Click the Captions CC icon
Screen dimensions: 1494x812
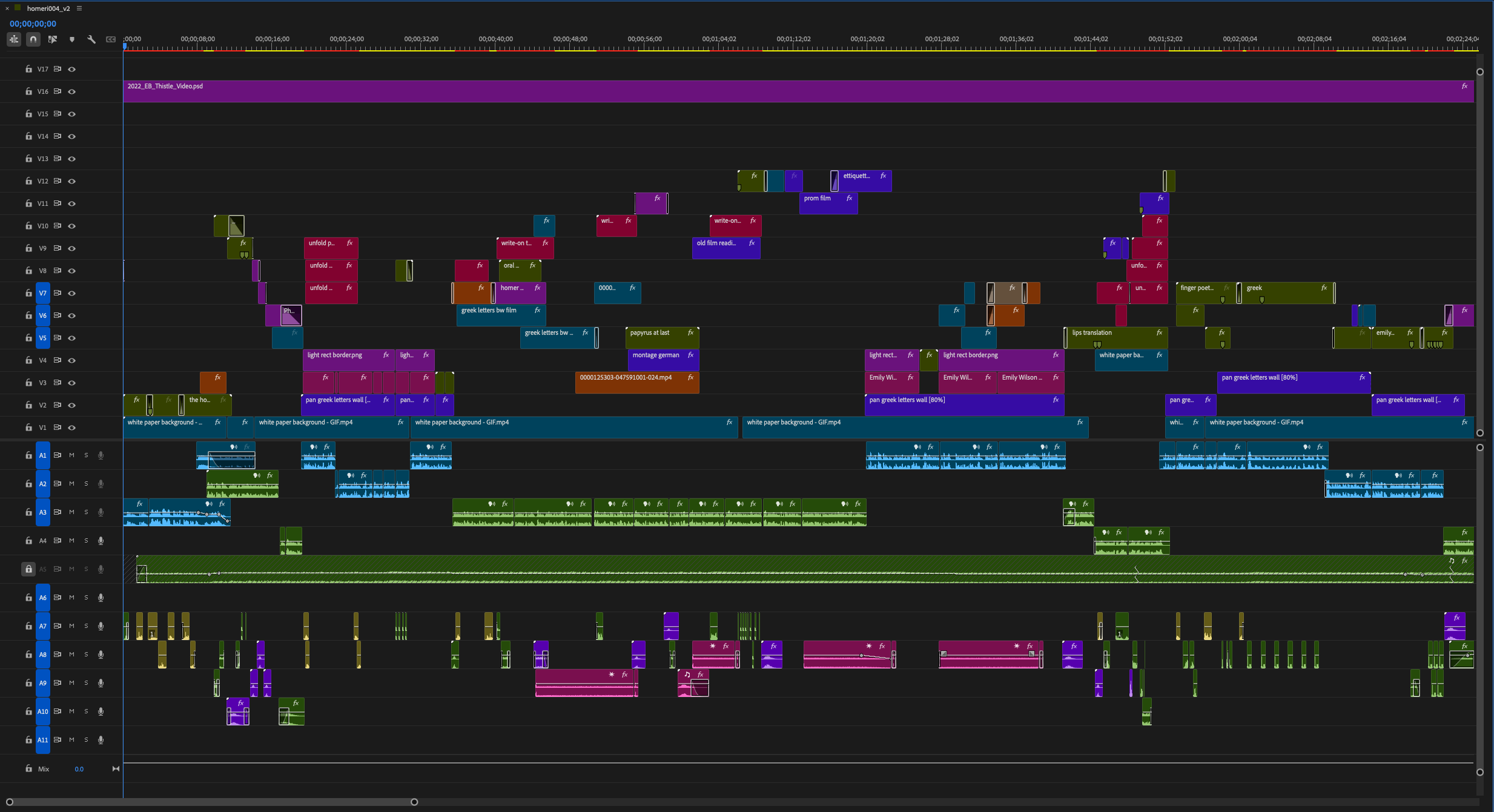[111, 39]
